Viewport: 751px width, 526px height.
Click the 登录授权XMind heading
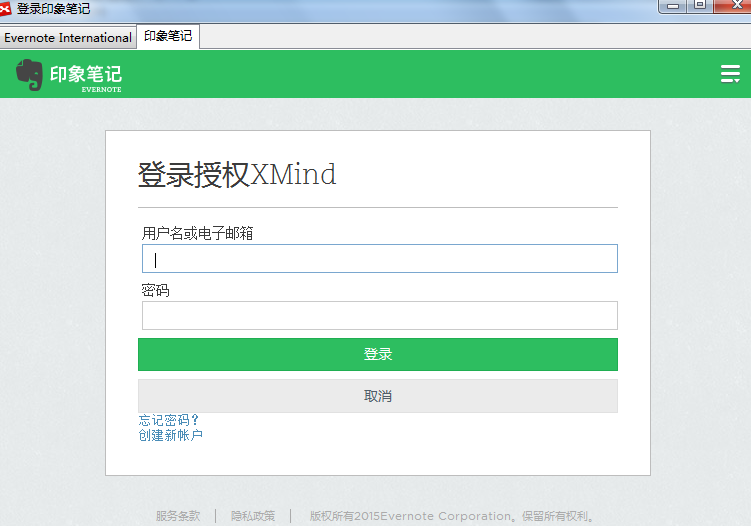click(237, 175)
